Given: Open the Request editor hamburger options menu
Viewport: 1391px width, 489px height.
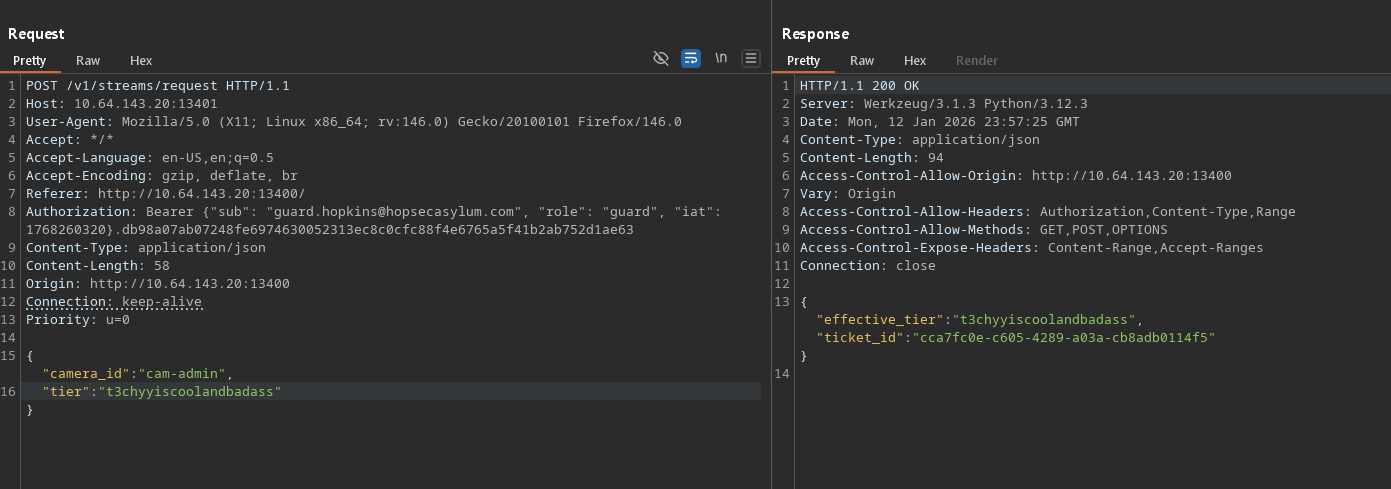Looking at the screenshot, I should [x=751, y=59].
